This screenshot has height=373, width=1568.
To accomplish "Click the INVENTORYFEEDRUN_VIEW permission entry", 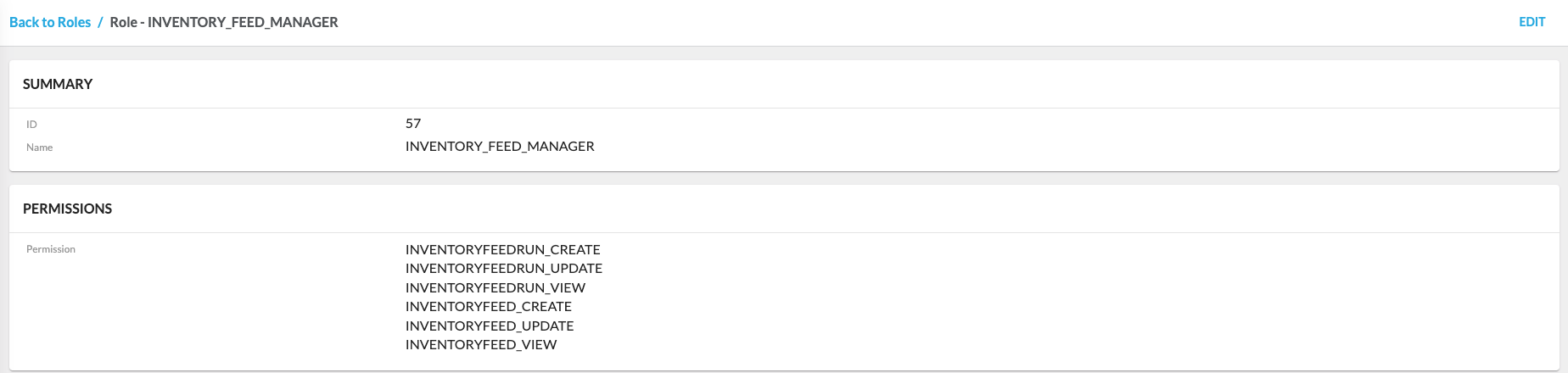I will click(x=495, y=287).
